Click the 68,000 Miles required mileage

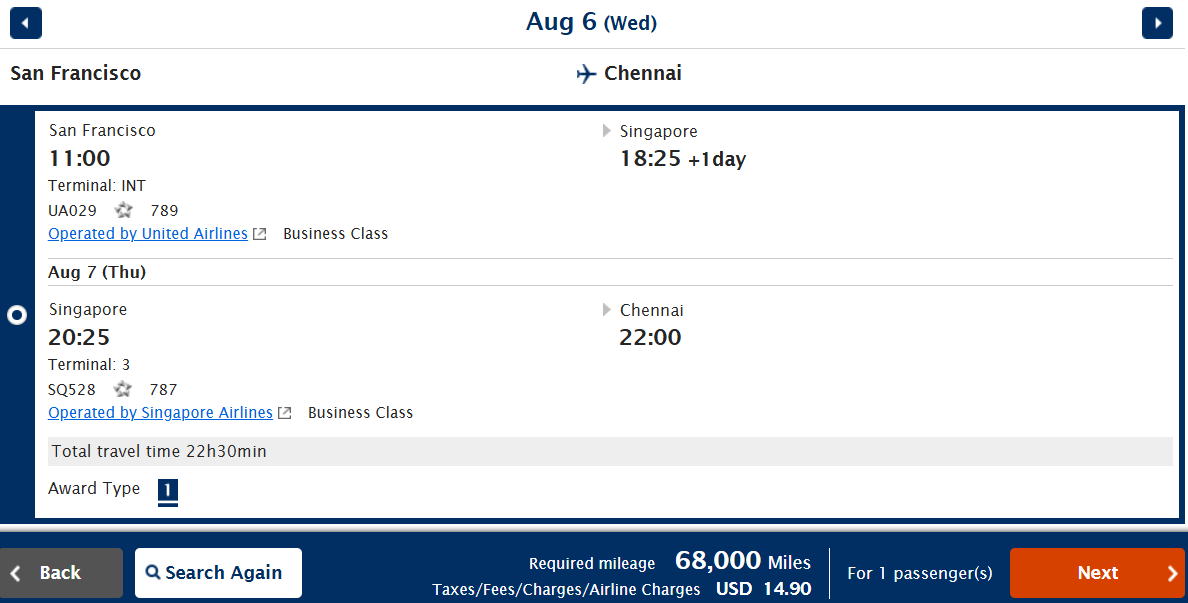click(x=742, y=561)
